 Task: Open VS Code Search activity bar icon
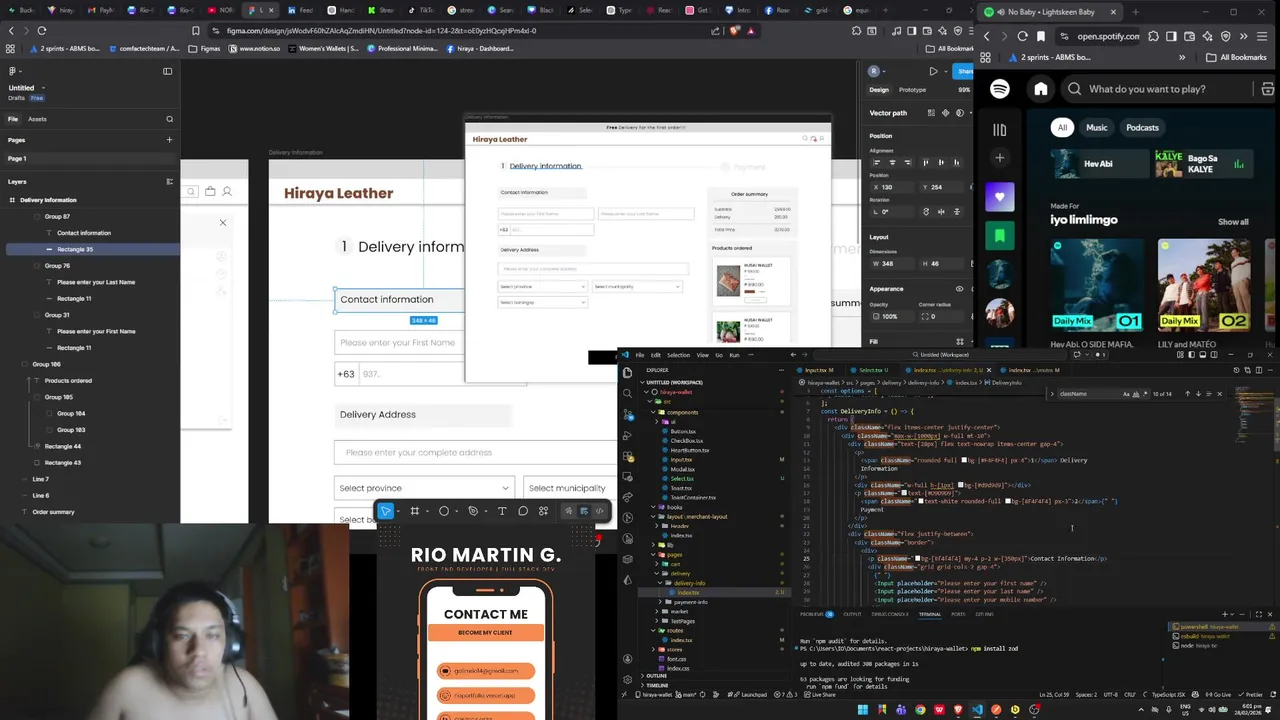[x=627, y=394]
